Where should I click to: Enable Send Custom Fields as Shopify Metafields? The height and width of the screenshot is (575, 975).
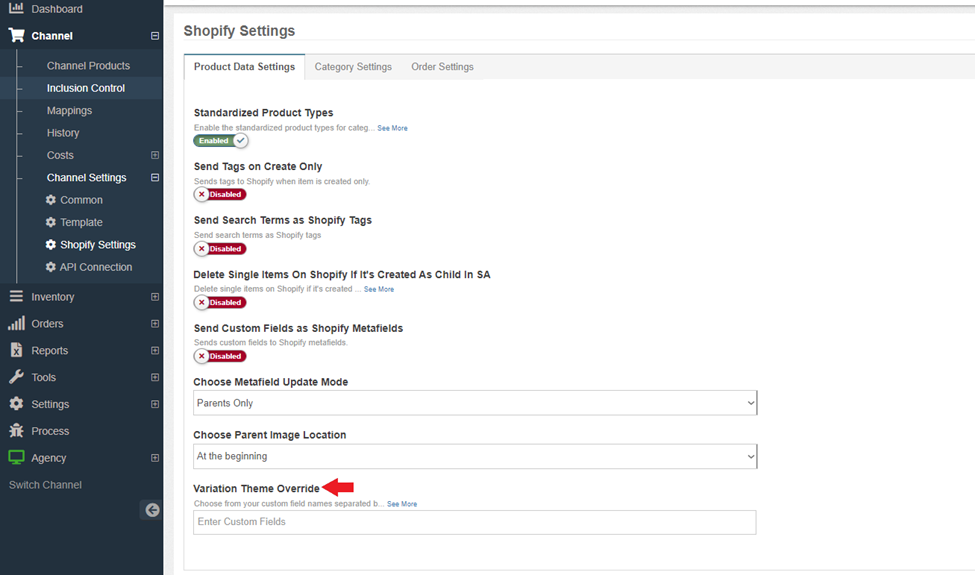[220, 356]
